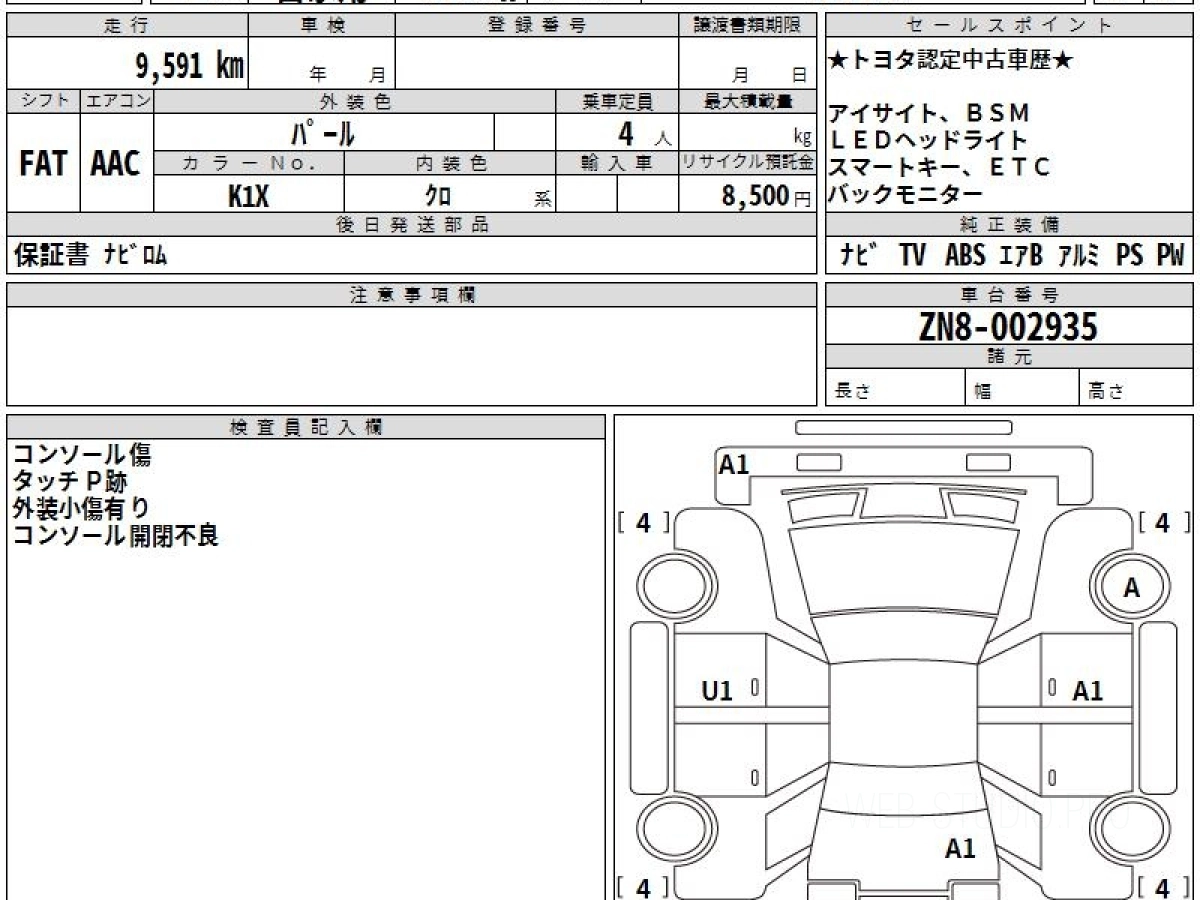Click the 譲渡書類期限 header
The height and width of the screenshot is (900, 1200).
click(747, 26)
